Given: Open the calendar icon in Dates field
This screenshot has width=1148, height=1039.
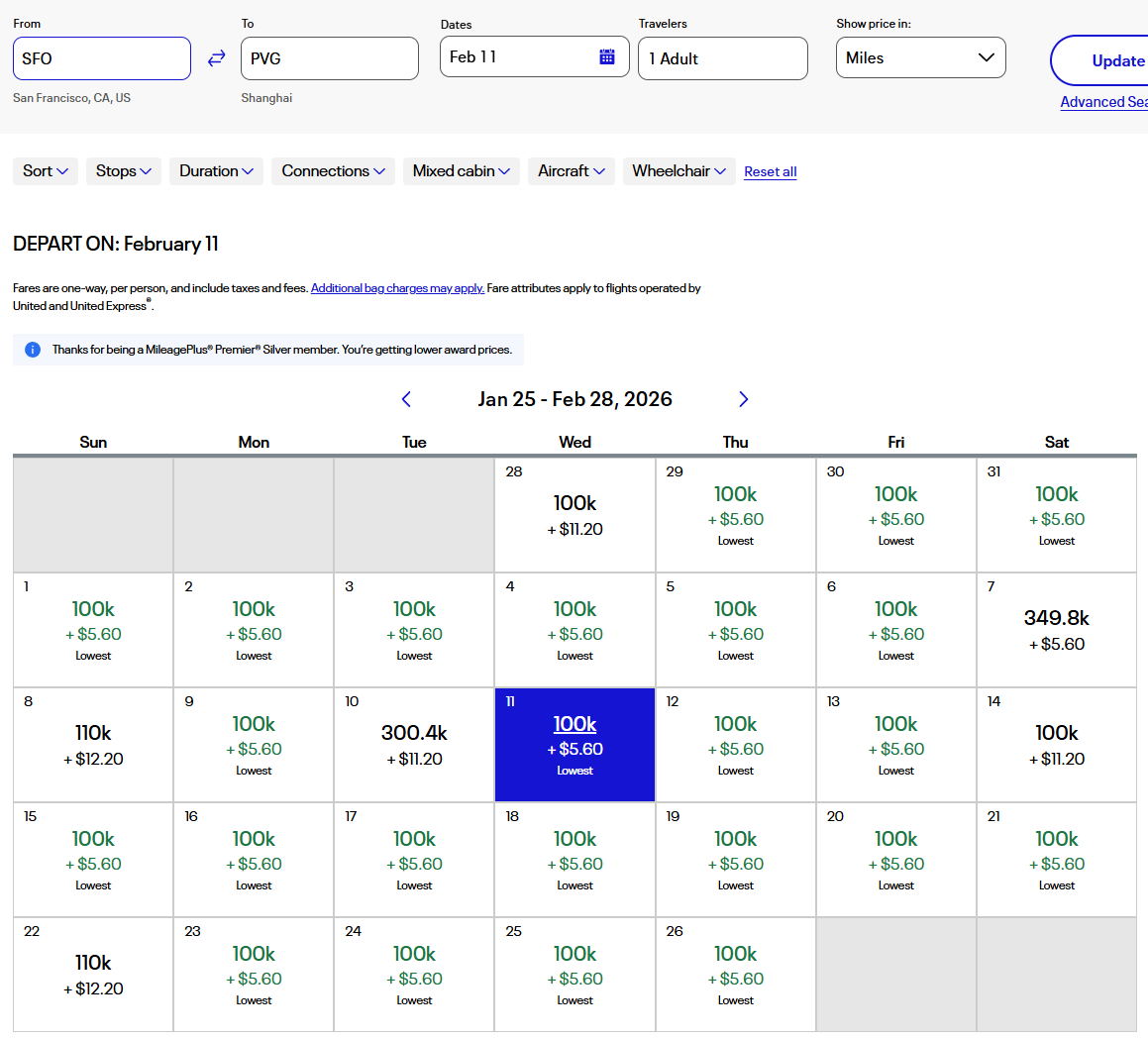Looking at the screenshot, I should (x=607, y=56).
